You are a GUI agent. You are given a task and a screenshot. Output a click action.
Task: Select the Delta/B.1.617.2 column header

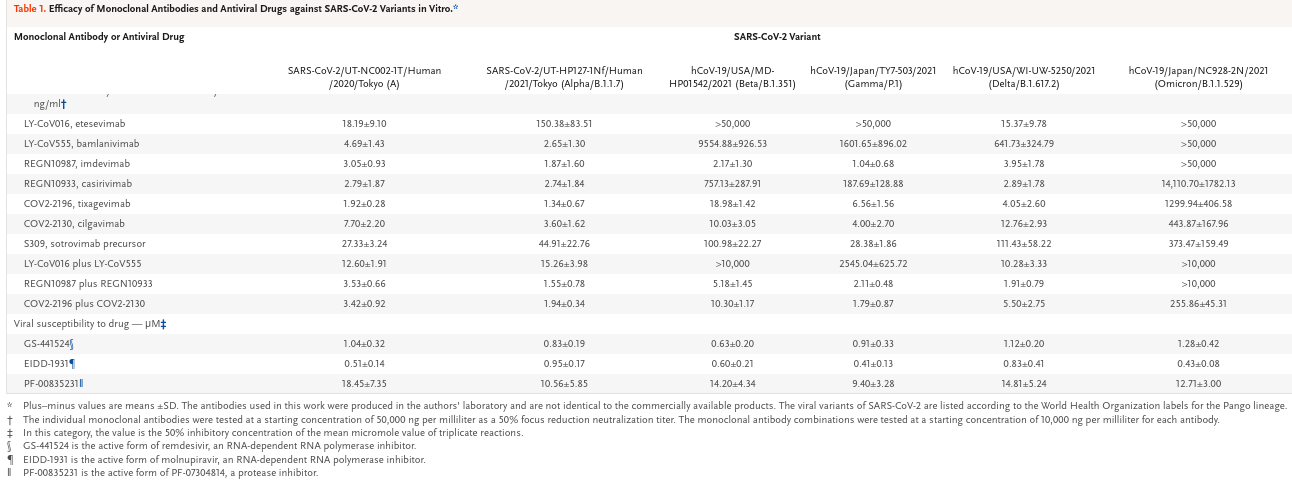(1024, 77)
